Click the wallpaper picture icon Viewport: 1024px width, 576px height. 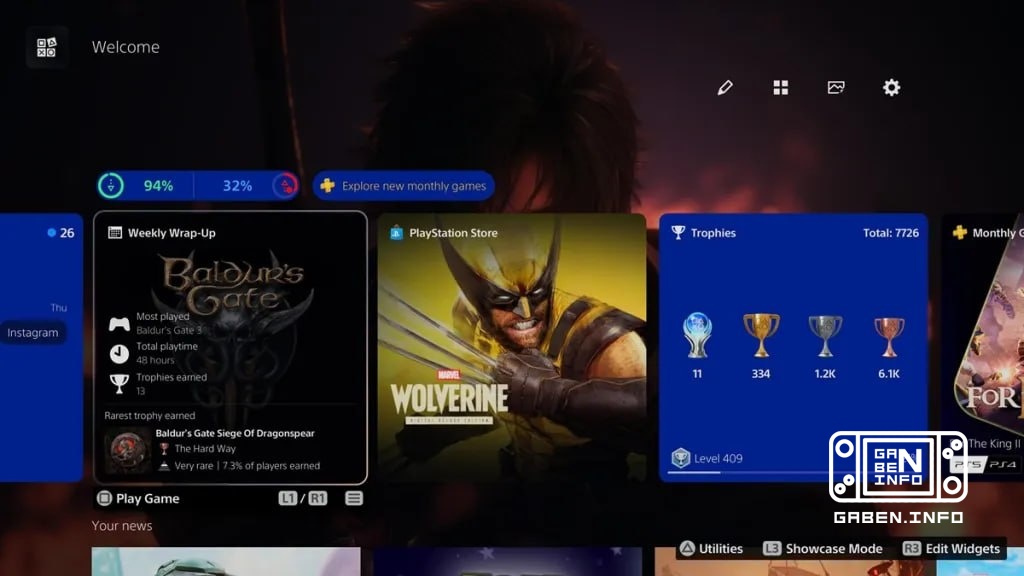click(836, 88)
